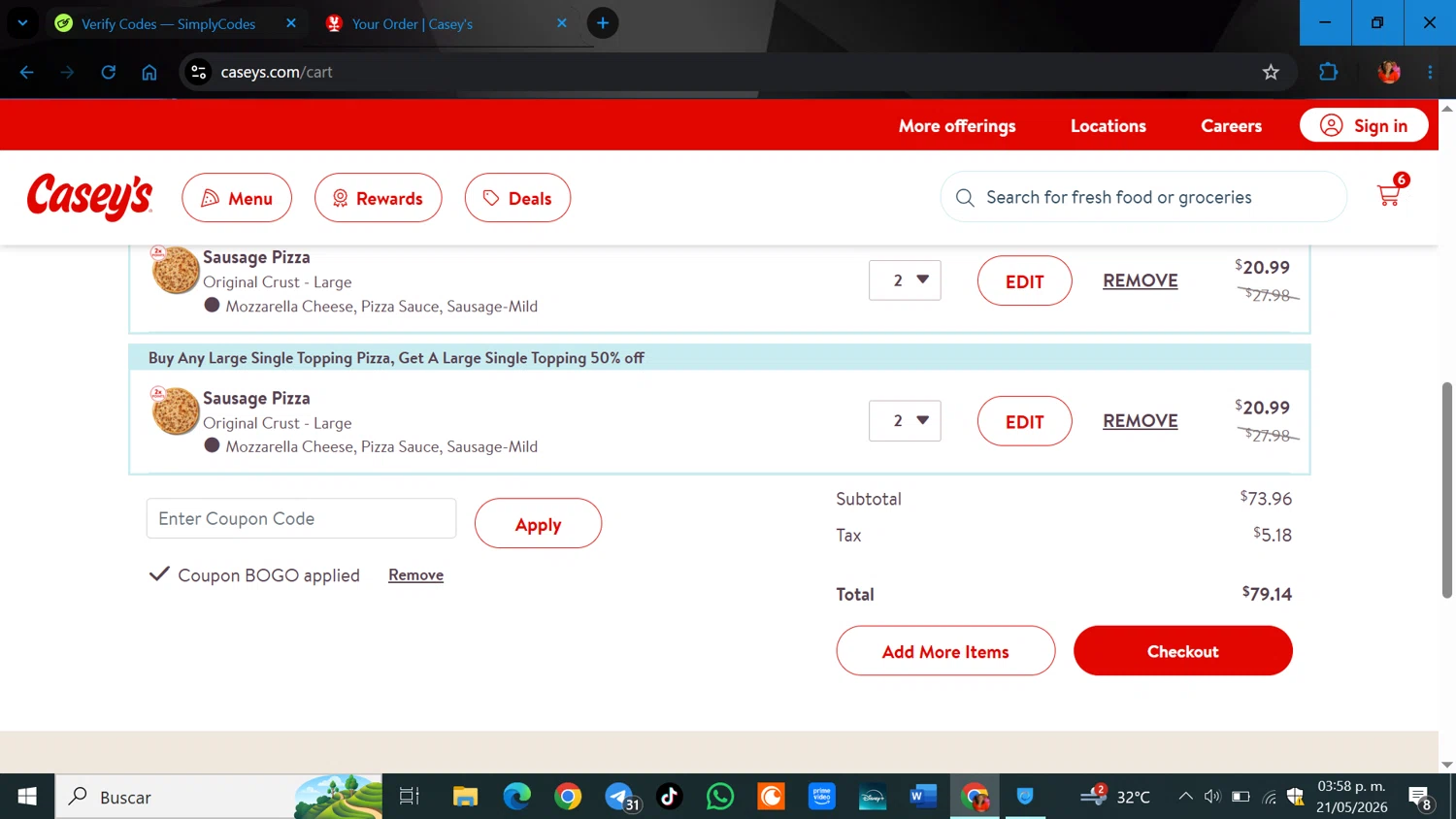Open the Chrome profile avatar

pos(1389,72)
